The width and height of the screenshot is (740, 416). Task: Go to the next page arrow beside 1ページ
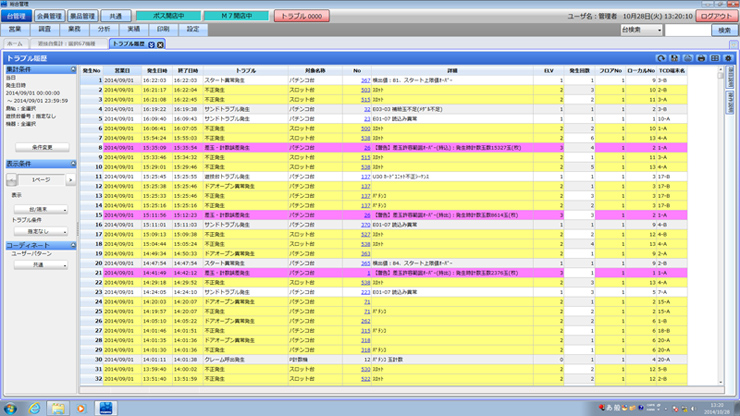71,180
